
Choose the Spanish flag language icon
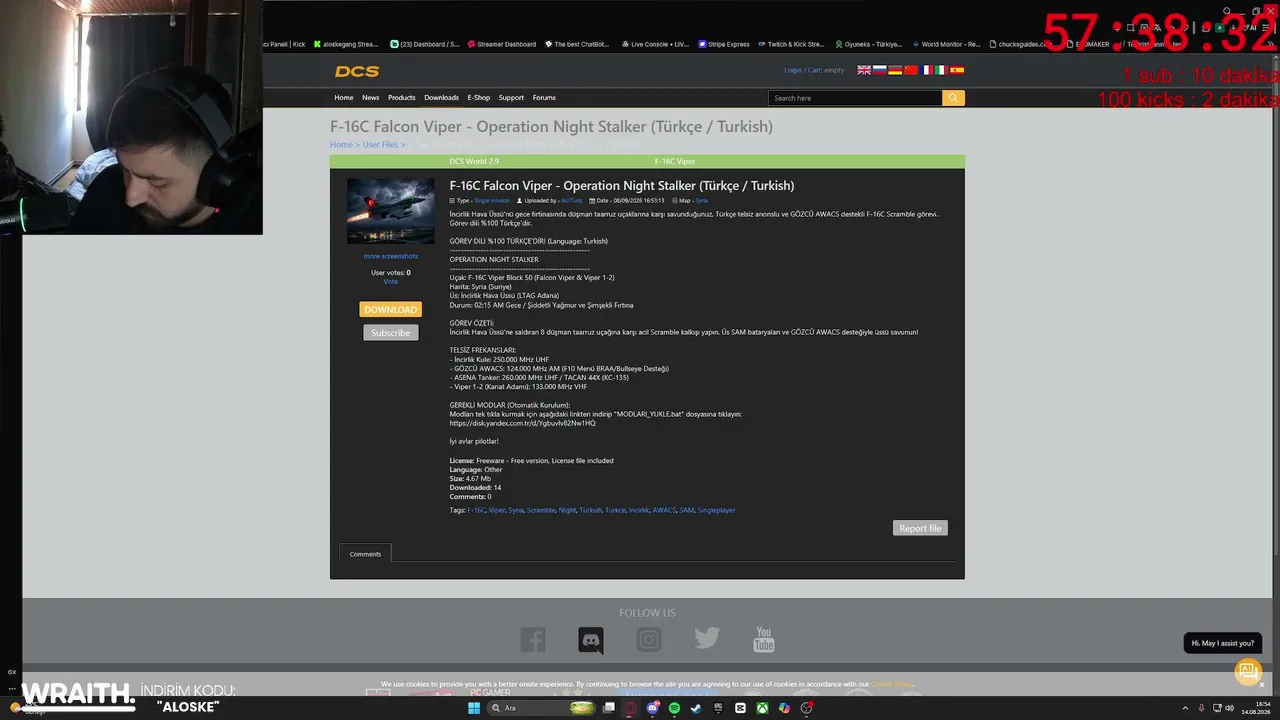957,70
